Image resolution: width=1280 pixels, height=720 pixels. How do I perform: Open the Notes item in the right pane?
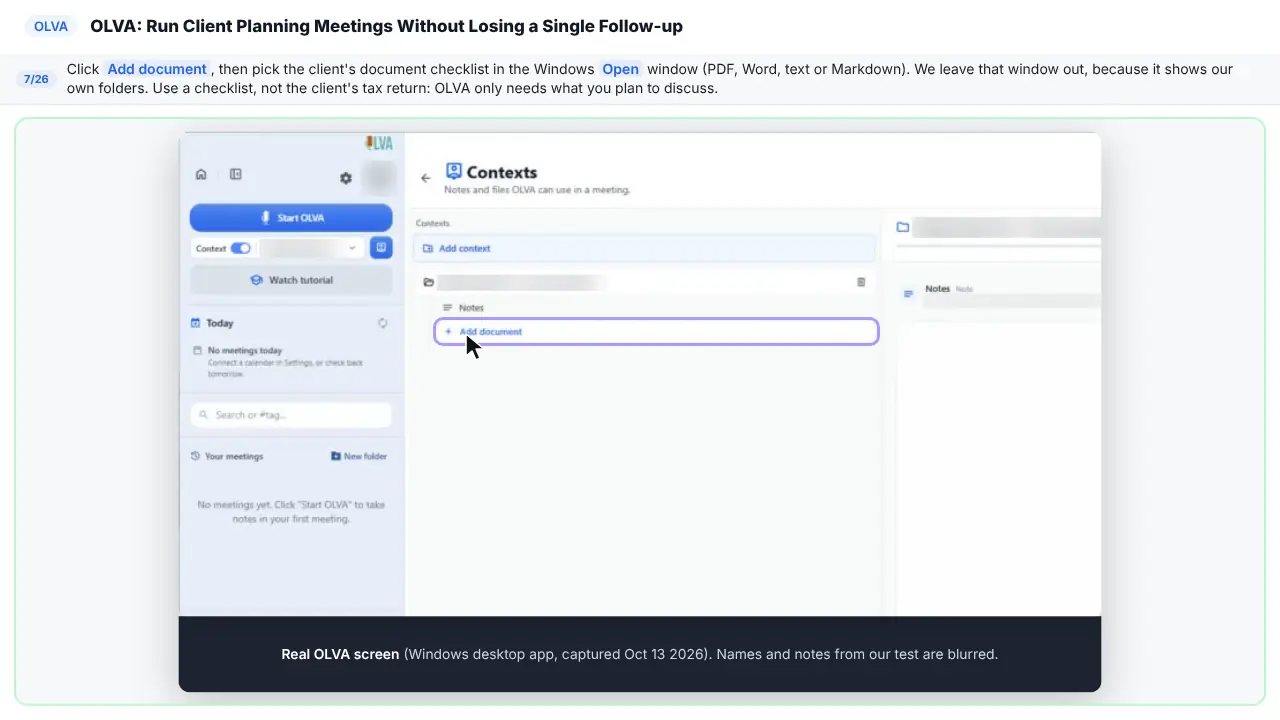[1000, 293]
